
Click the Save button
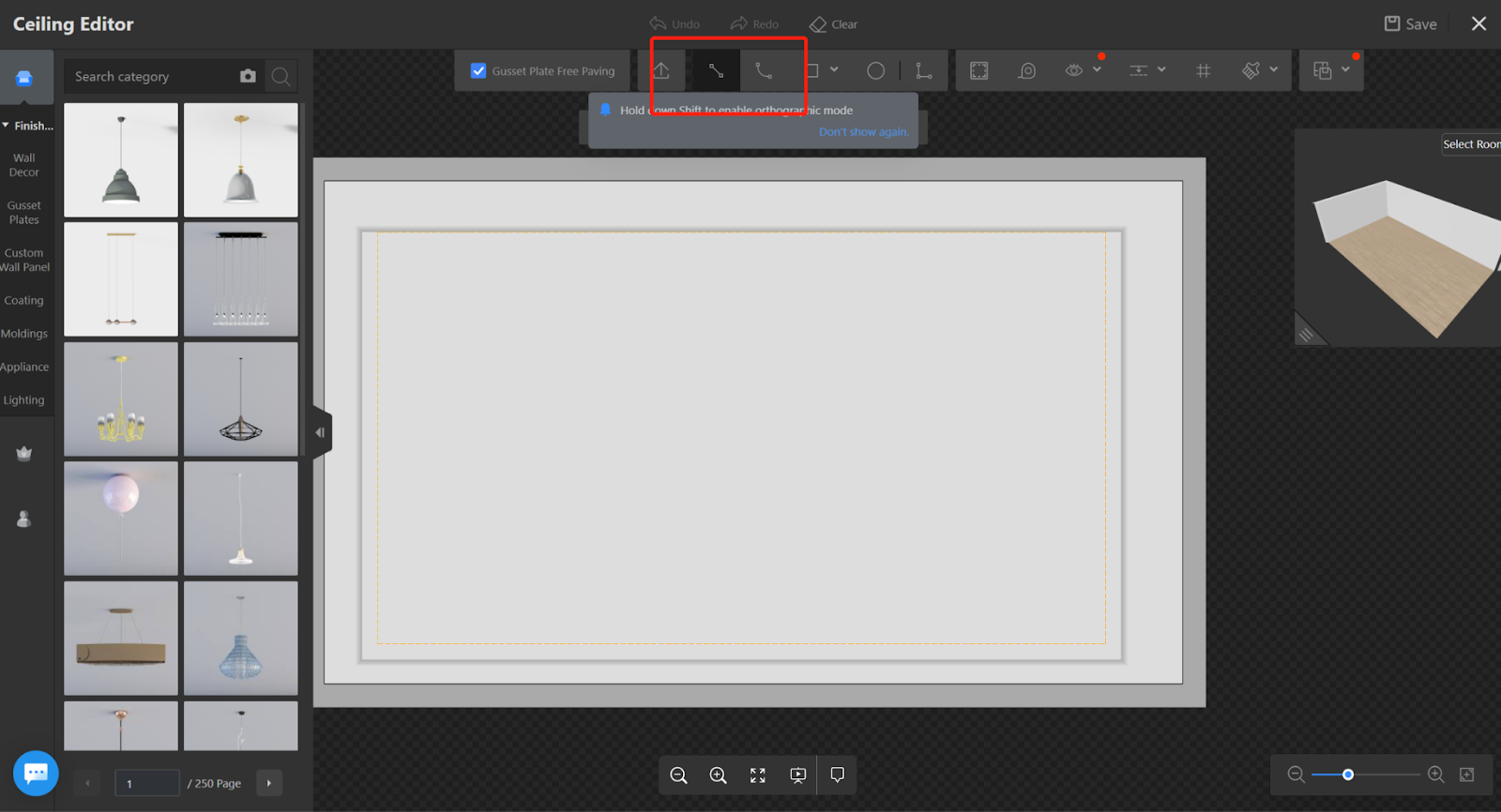pos(1410,24)
